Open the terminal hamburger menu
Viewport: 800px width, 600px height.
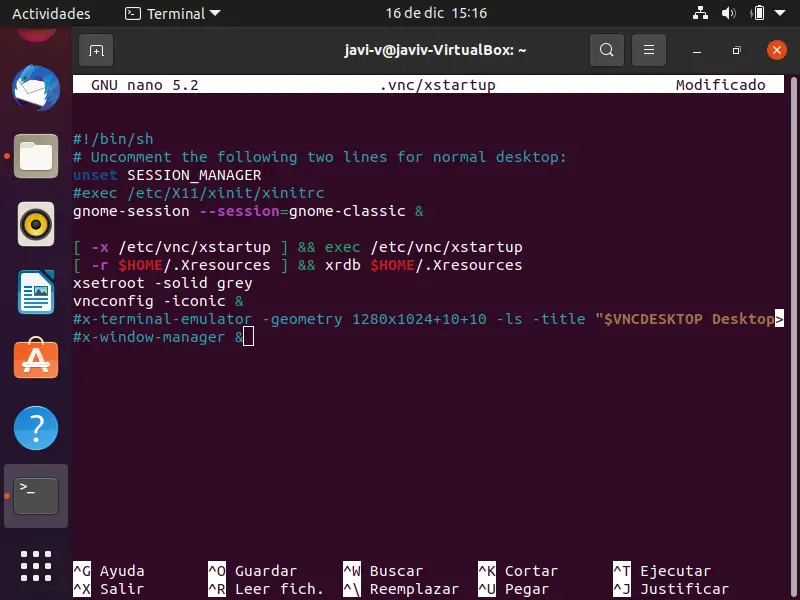coord(649,49)
